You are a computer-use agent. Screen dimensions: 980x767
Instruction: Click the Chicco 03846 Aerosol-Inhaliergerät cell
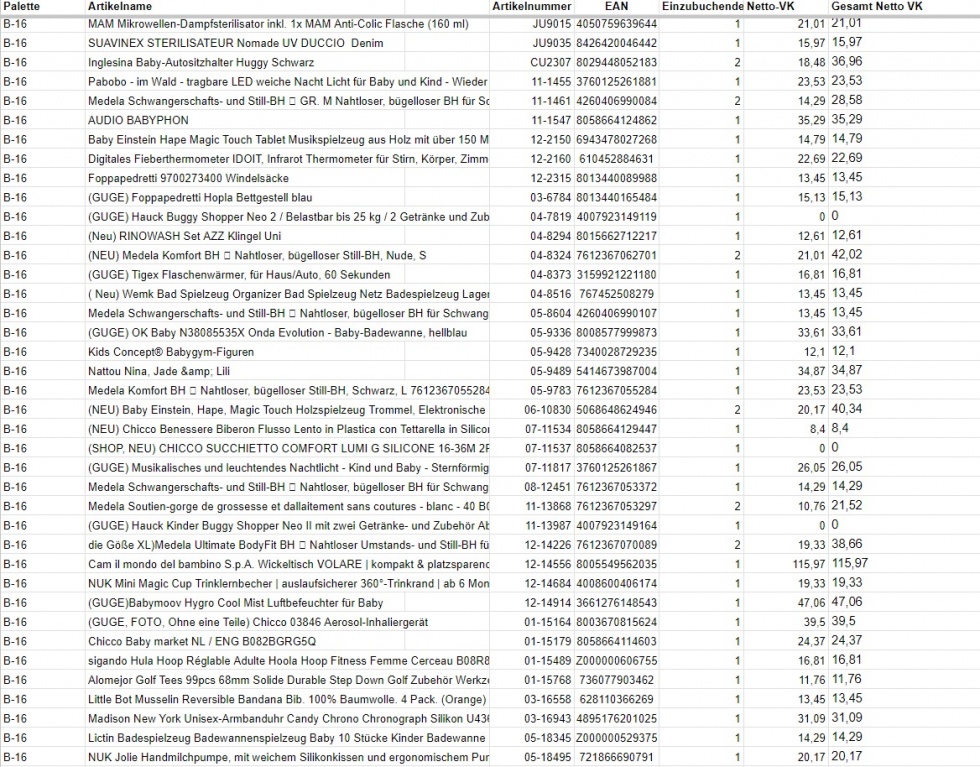258,622
